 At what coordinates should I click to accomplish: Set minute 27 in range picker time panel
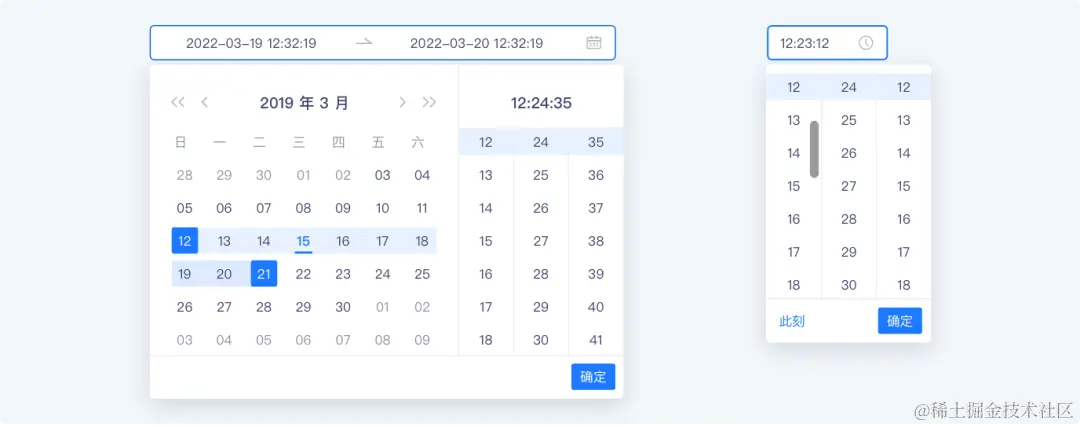[541, 241]
